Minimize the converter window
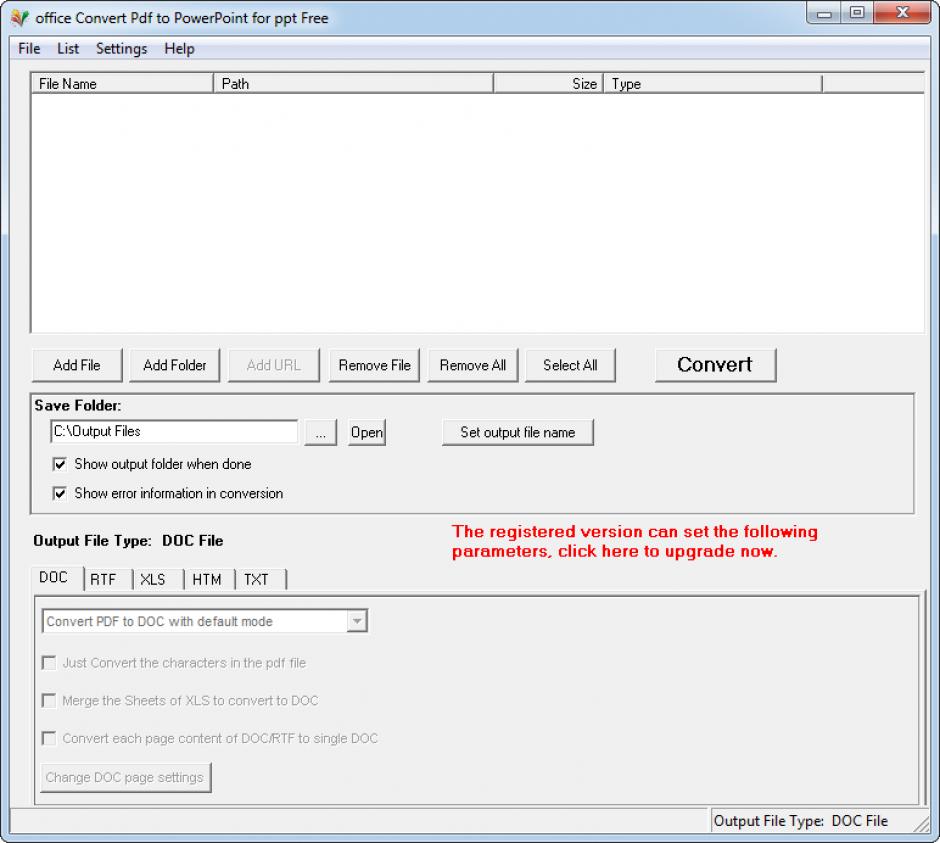Image resolution: width=940 pixels, height=843 pixels. tap(824, 13)
